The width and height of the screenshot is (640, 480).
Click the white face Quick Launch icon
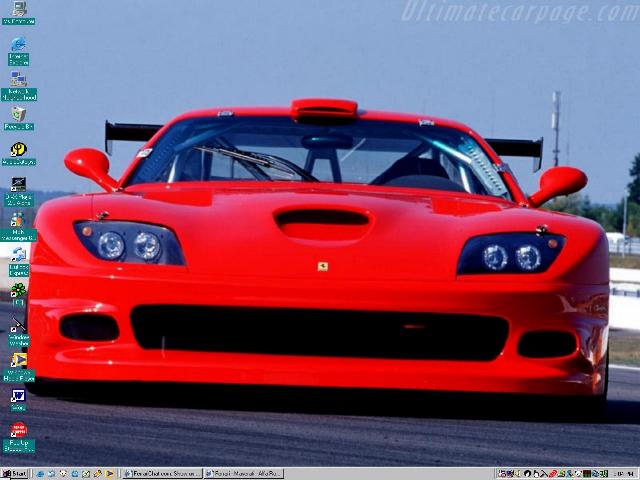coord(63,474)
